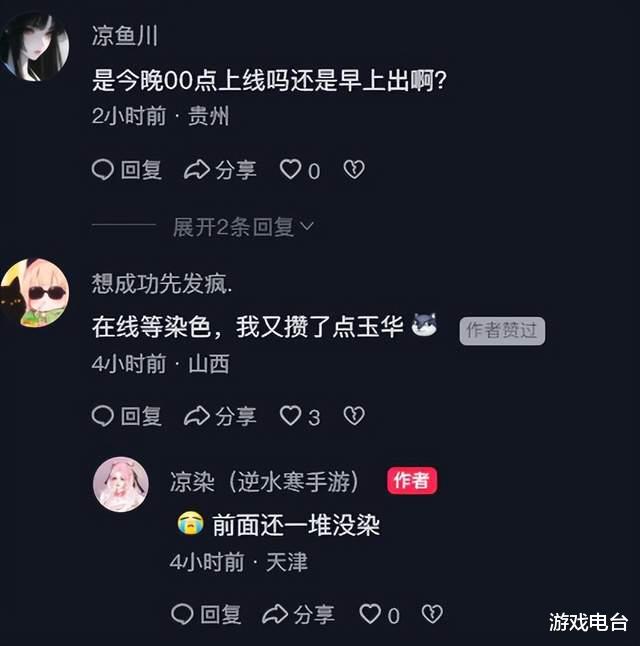Reply to 凉鱼川's comment
Screen dimensions: 640x646
127,170
